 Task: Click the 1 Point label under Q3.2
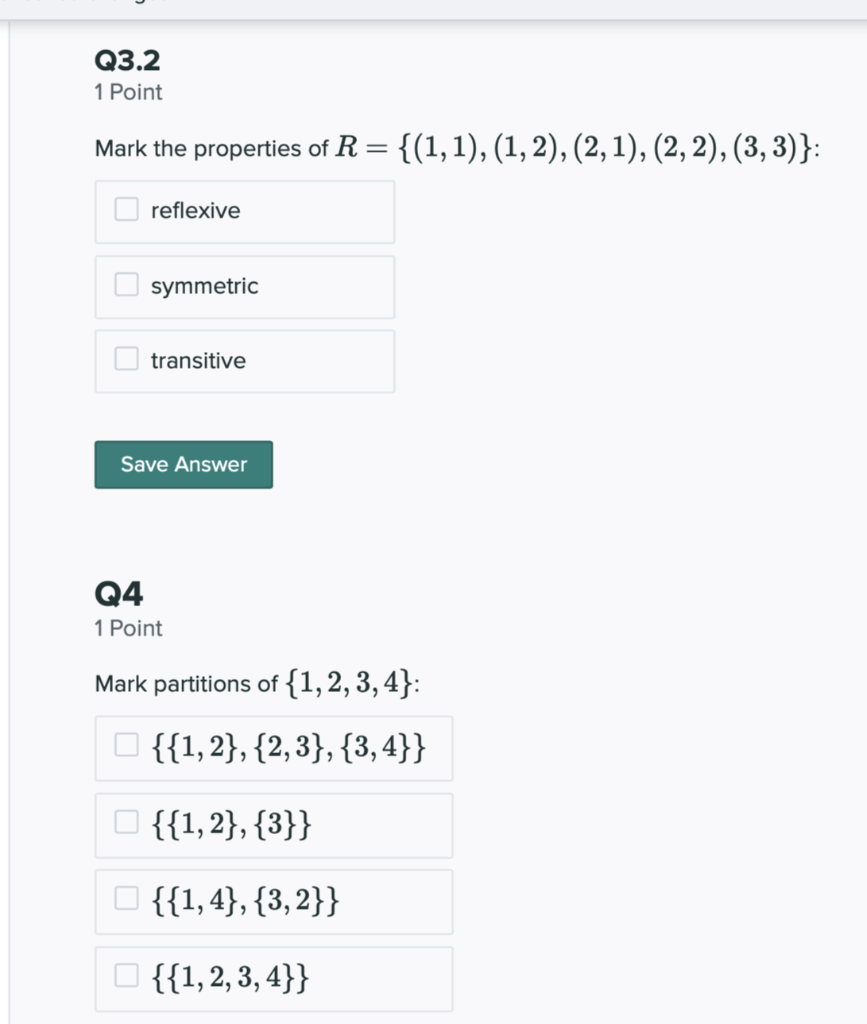[127, 92]
